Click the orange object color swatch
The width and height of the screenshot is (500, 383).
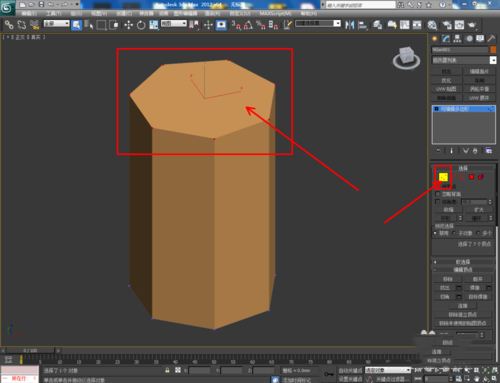pyautogui.click(x=493, y=50)
